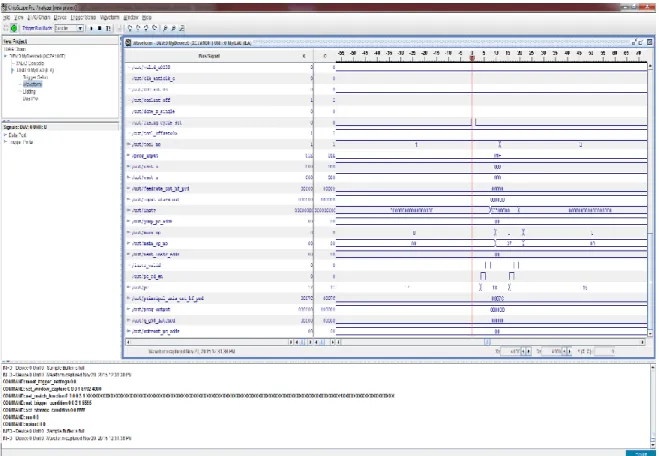Open the View menu

[19, 18]
